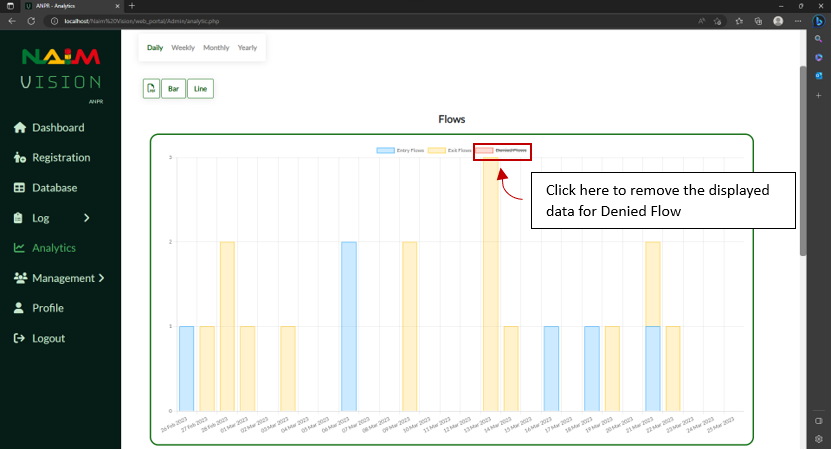Click the Dashboard home icon
This screenshot has width=833, height=450.
click(20, 128)
